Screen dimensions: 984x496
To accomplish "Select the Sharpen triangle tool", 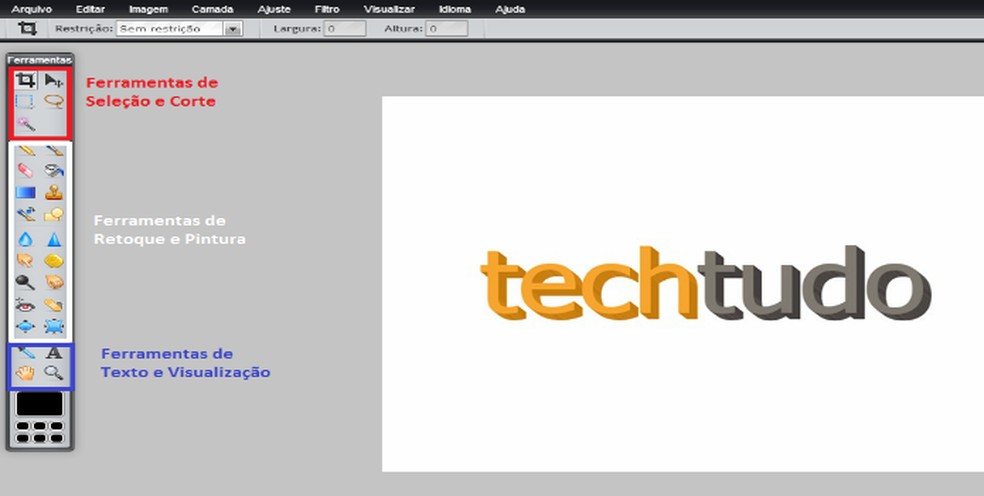I will [54, 239].
